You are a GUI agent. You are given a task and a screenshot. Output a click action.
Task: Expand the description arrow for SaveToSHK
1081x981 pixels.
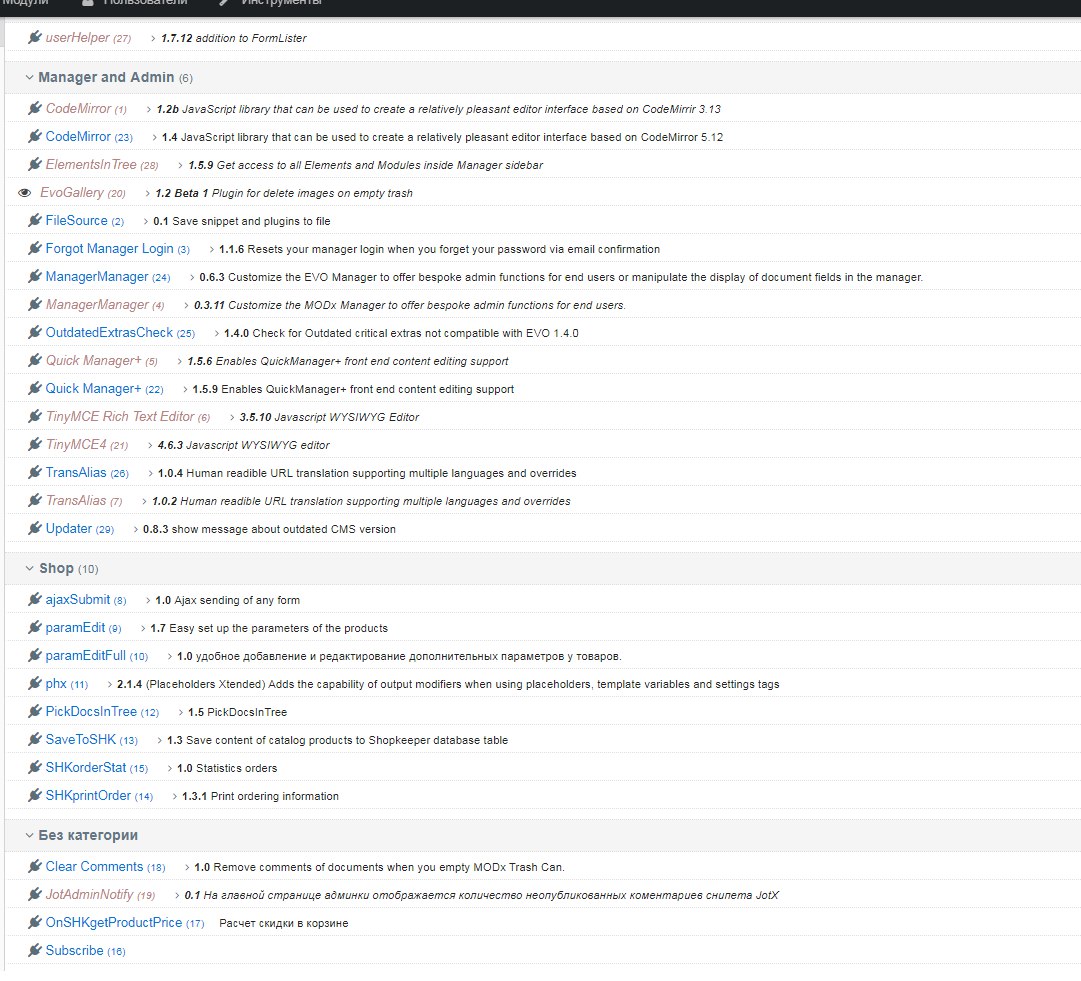pyautogui.click(x=158, y=740)
